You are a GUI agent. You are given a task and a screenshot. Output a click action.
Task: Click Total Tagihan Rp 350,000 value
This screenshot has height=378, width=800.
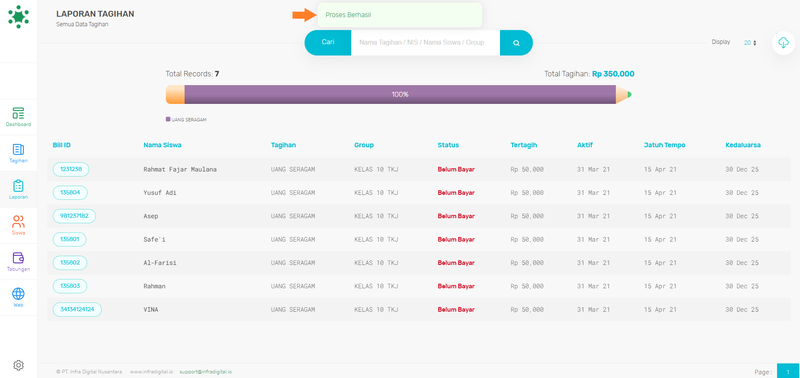tap(613, 74)
